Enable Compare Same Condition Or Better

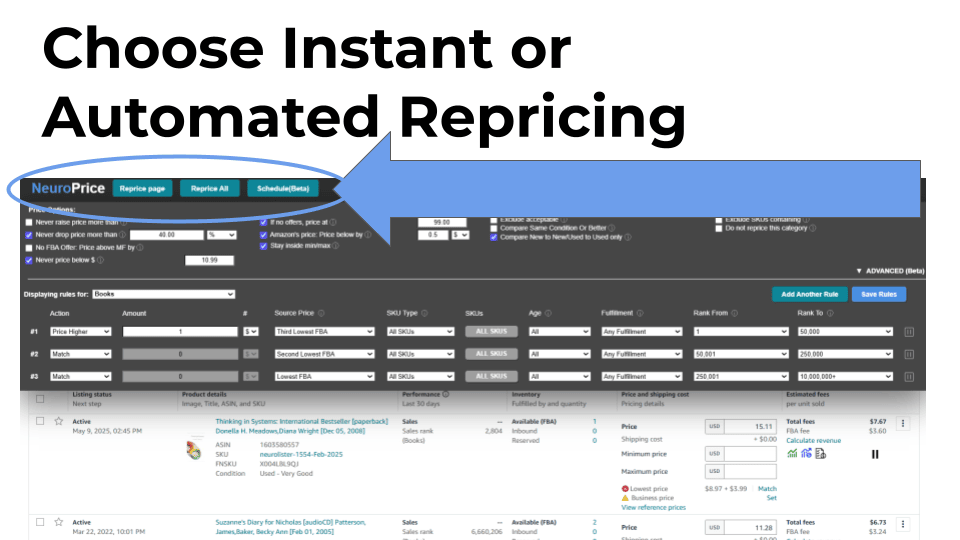coord(493,228)
